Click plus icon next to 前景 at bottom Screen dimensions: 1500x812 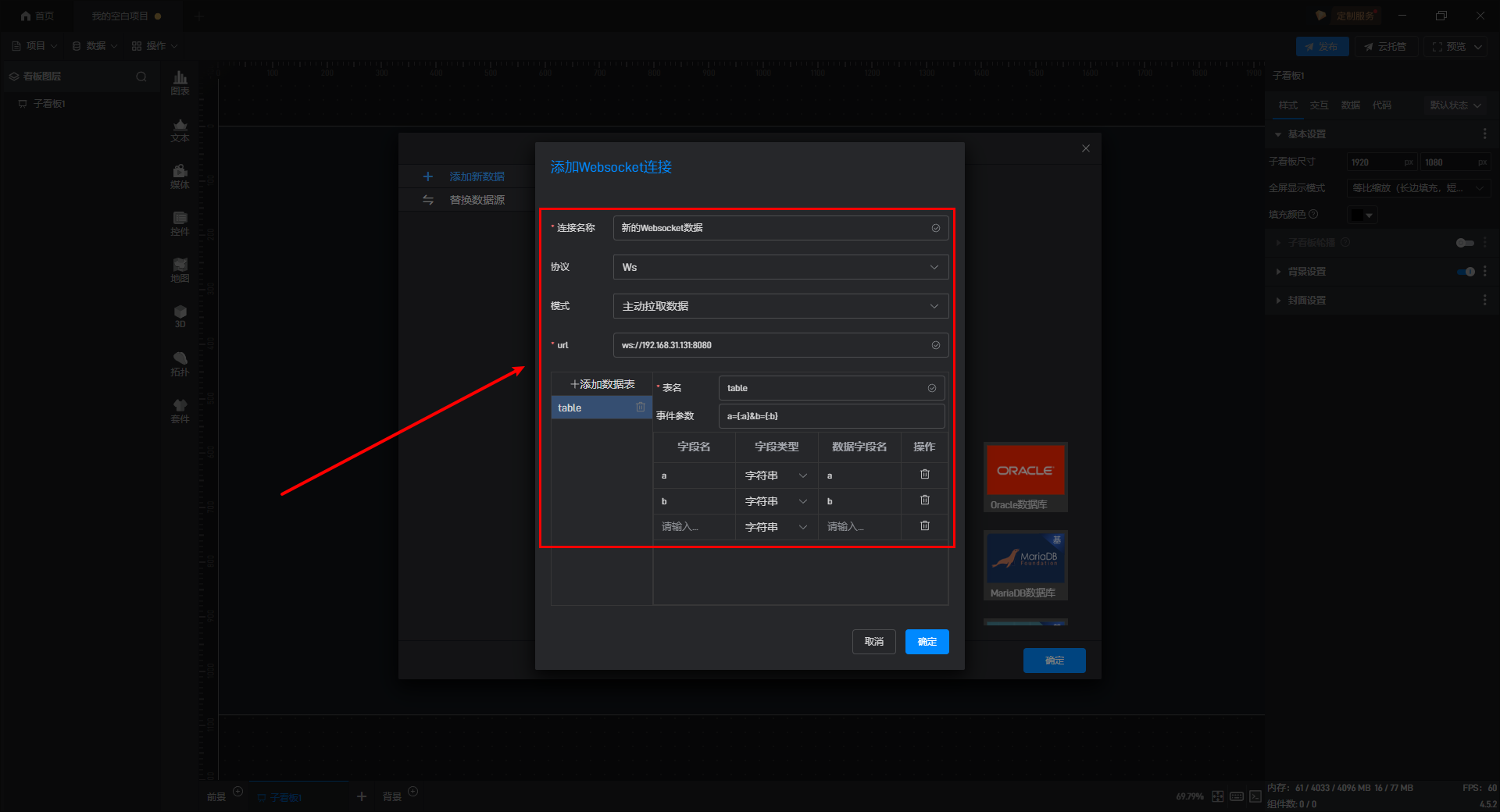click(x=238, y=792)
